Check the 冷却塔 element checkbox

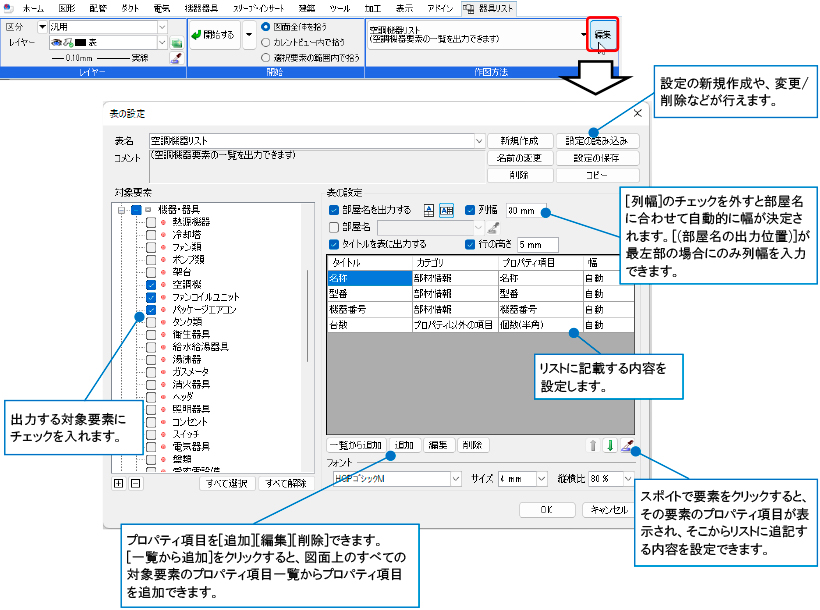[151, 235]
